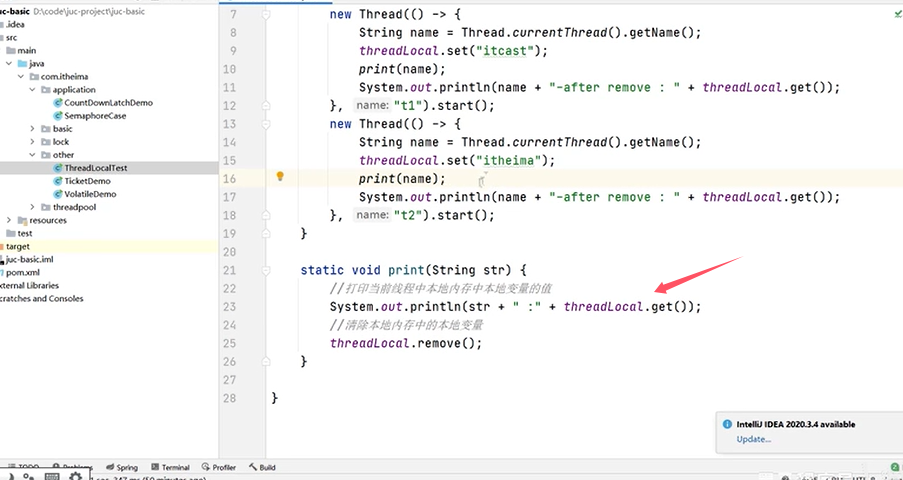Click line number 23 in the gutter
This screenshot has height=480, width=903.
(229, 307)
